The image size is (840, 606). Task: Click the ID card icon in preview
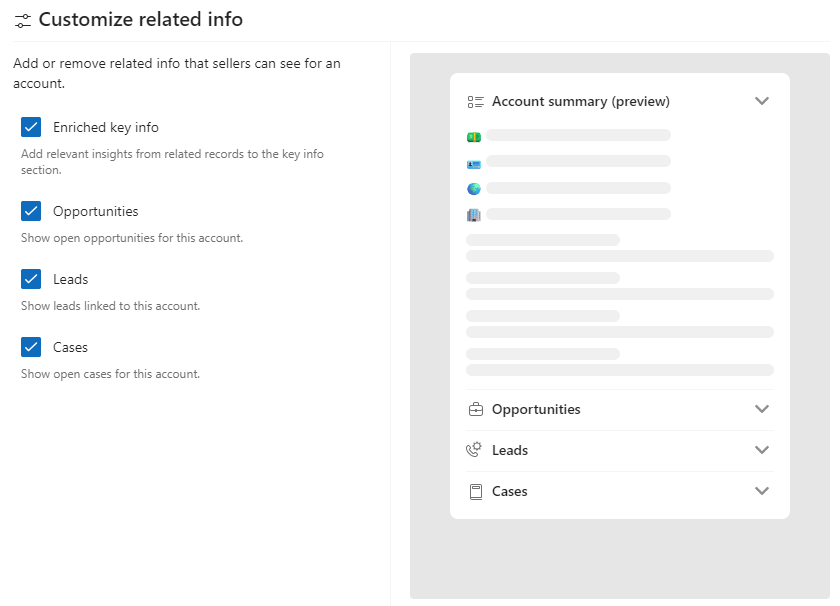(474, 162)
